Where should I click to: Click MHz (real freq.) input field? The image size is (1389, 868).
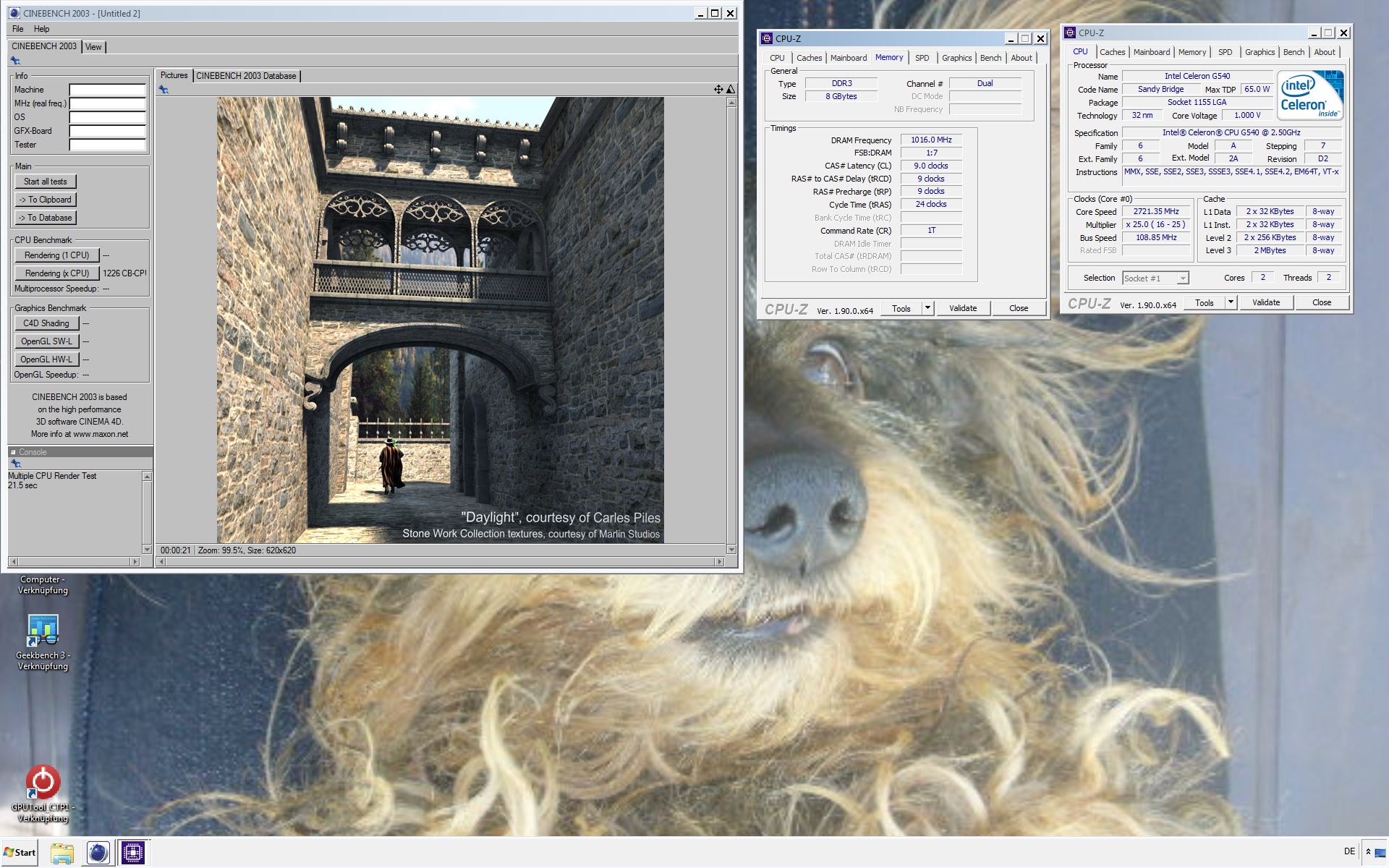point(107,104)
